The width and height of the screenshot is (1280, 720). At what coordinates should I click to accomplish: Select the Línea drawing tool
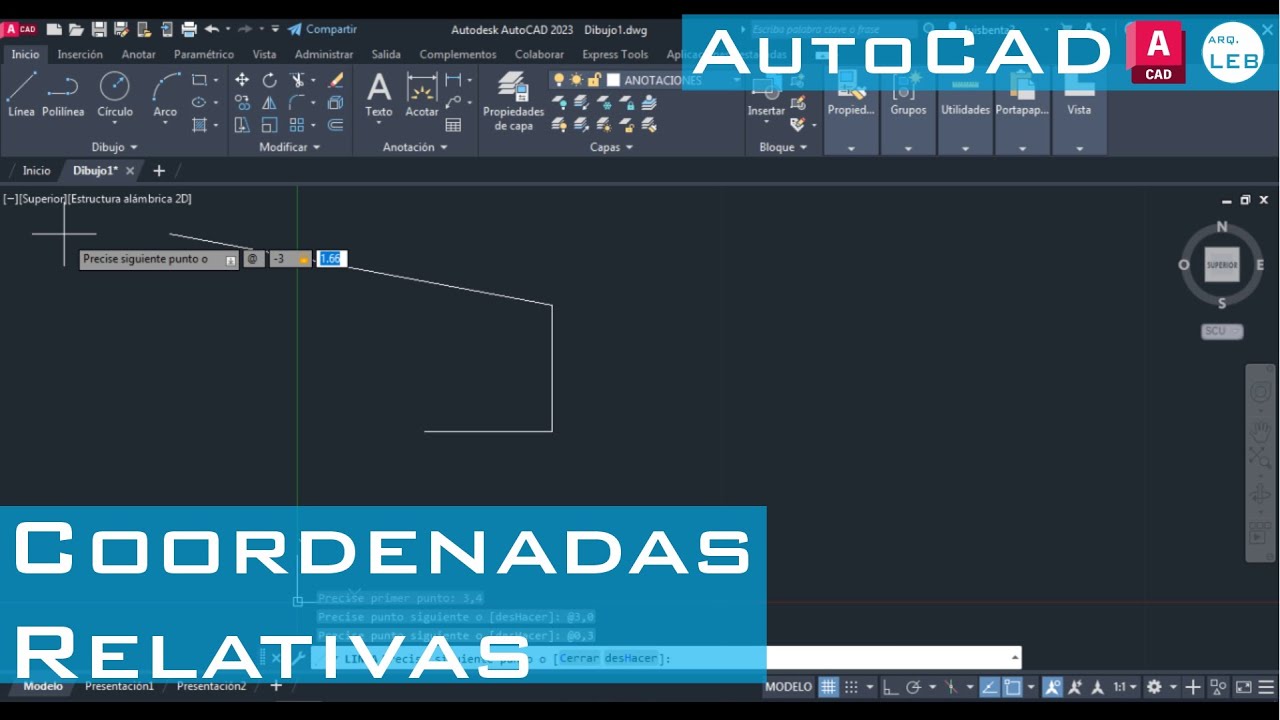pyautogui.click(x=21, y=95)
